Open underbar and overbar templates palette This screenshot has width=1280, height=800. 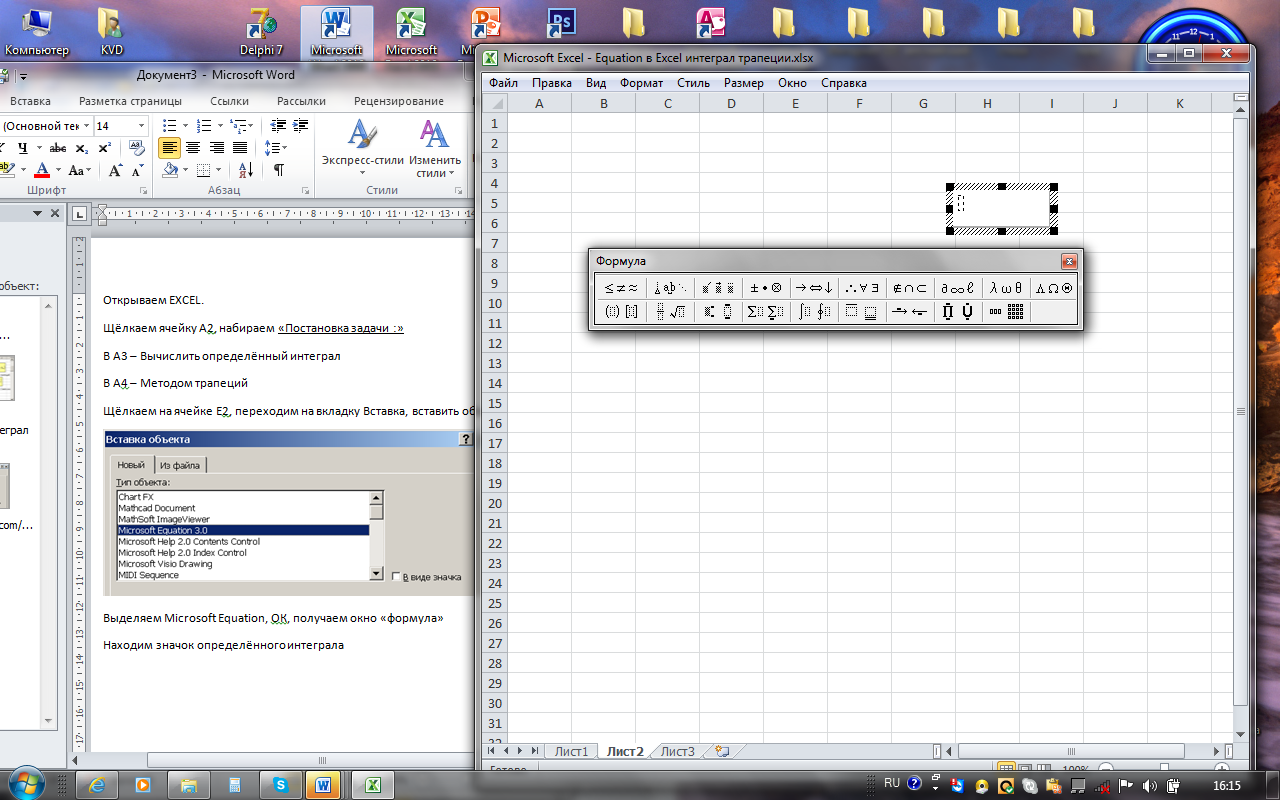[862, 312]
